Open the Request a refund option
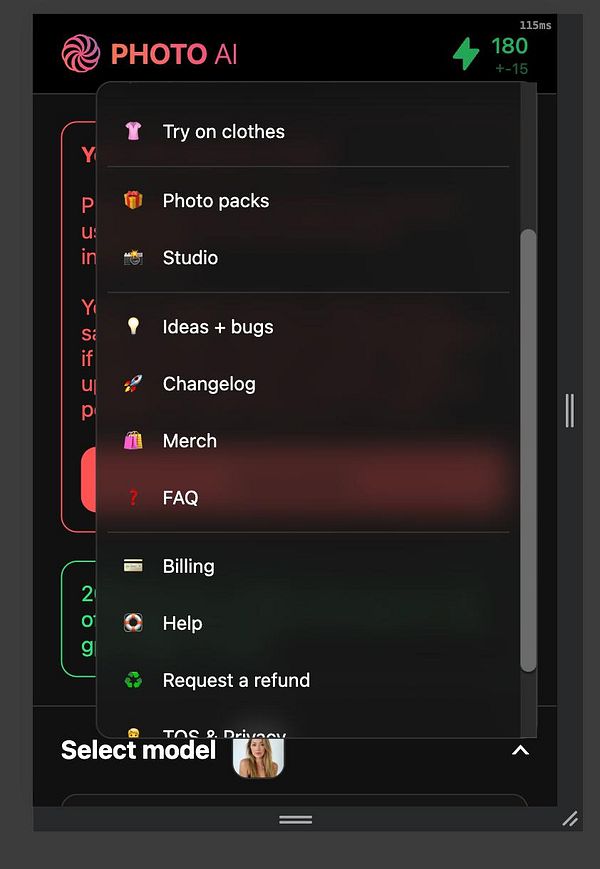Image resolution: width=600 pixels, height=869 pixels. pyautogui.click(x=236, y=679)
